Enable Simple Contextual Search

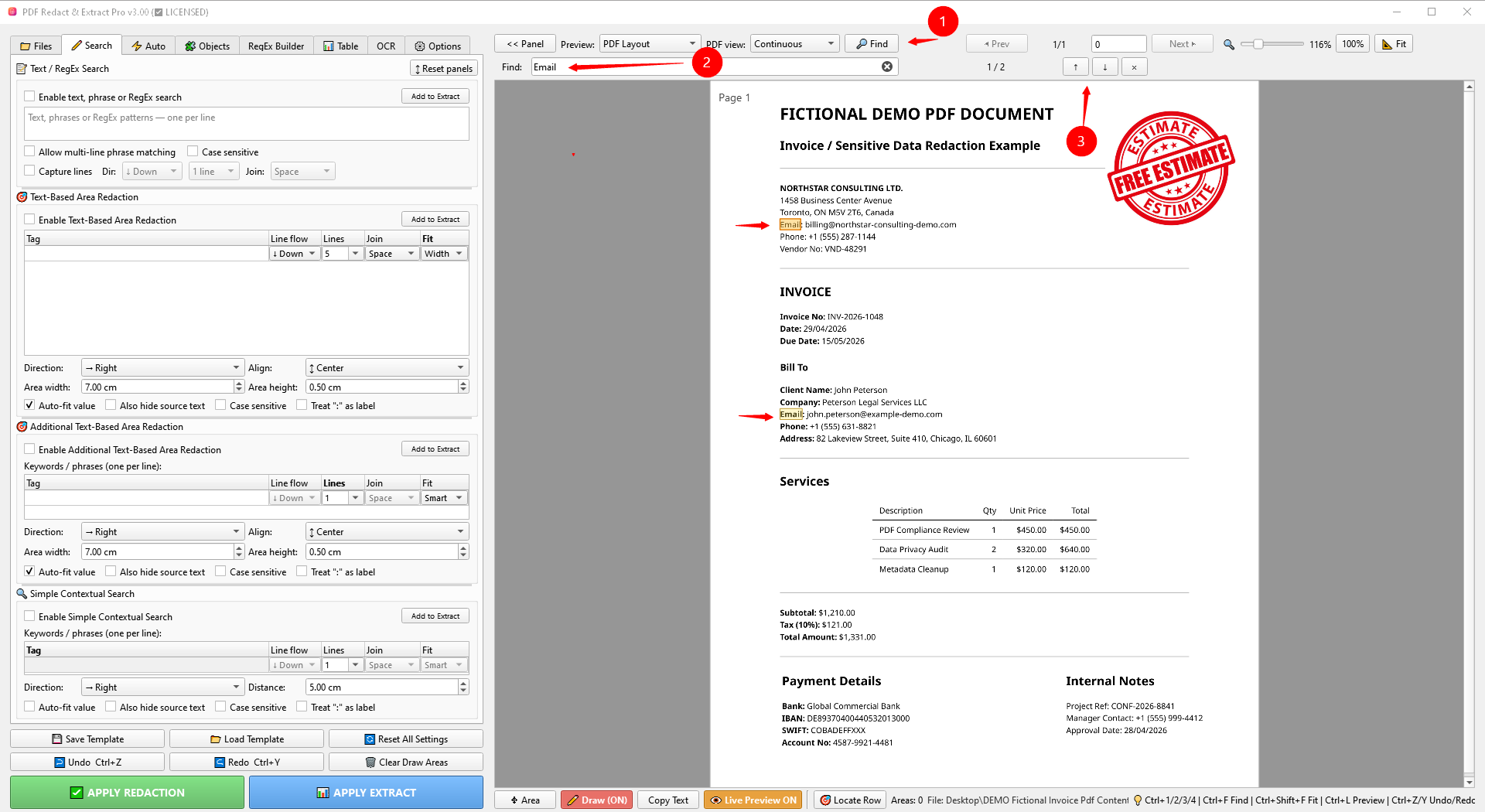click(x=29, y=616)
